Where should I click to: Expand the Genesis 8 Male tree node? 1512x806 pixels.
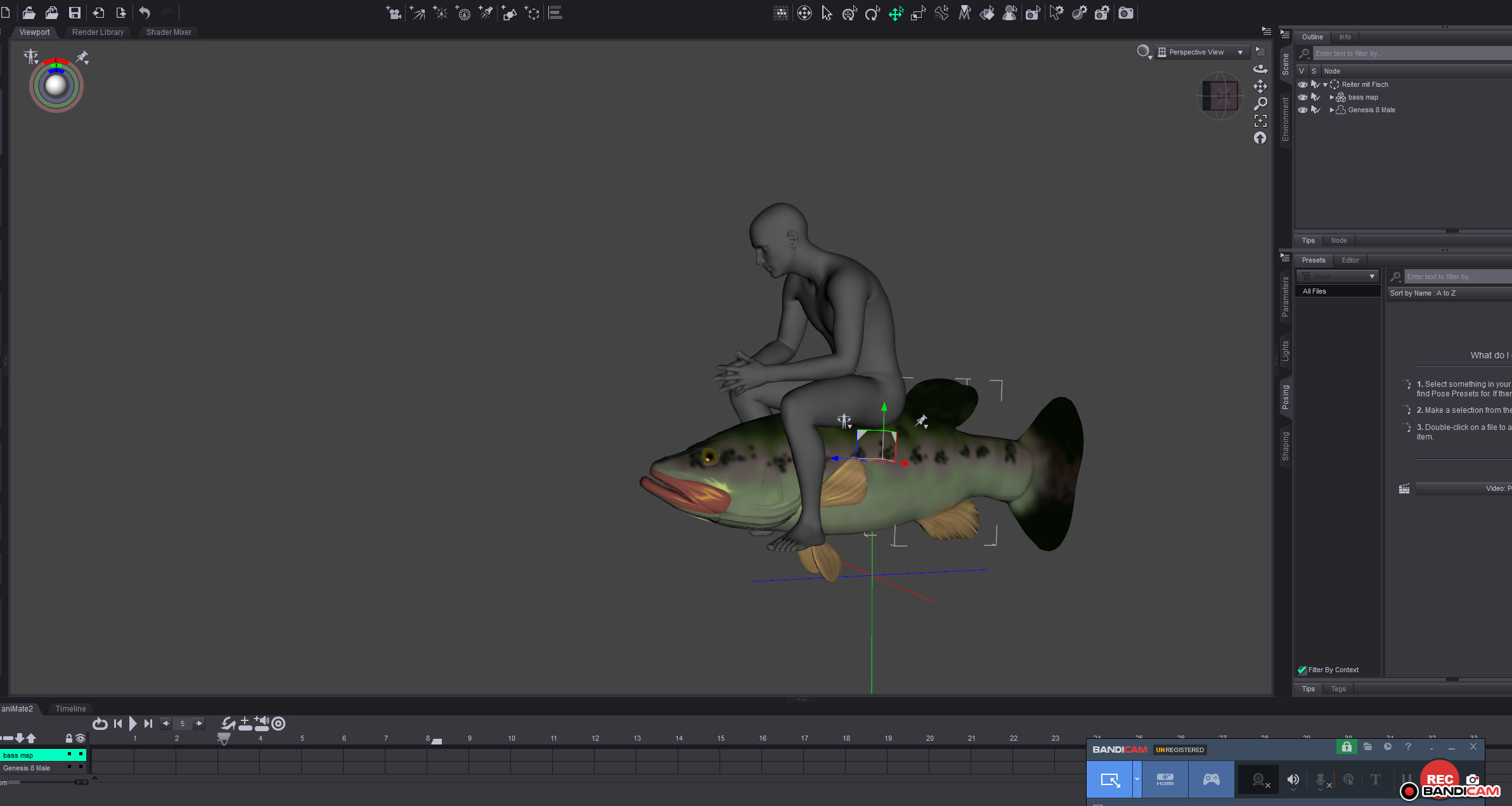[x=1331, y=110]
